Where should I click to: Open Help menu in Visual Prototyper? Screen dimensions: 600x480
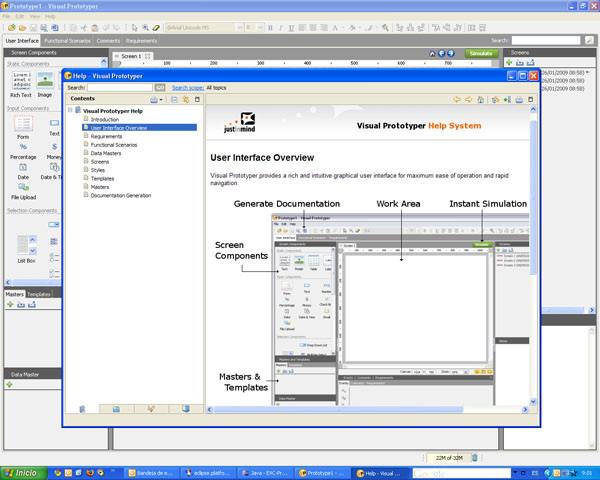coord(50,16)
